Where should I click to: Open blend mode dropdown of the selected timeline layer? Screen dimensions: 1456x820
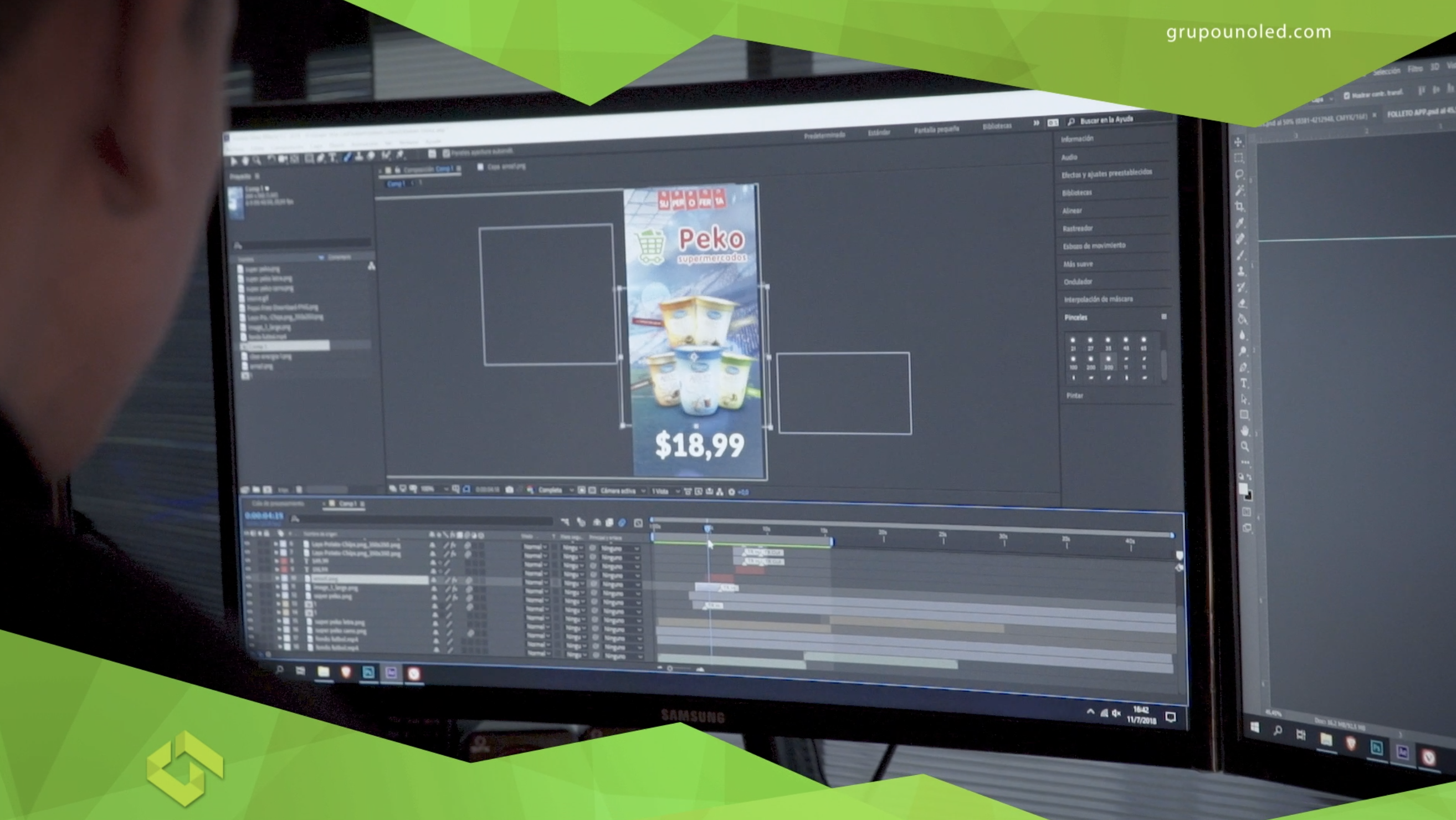coord(535,582)
